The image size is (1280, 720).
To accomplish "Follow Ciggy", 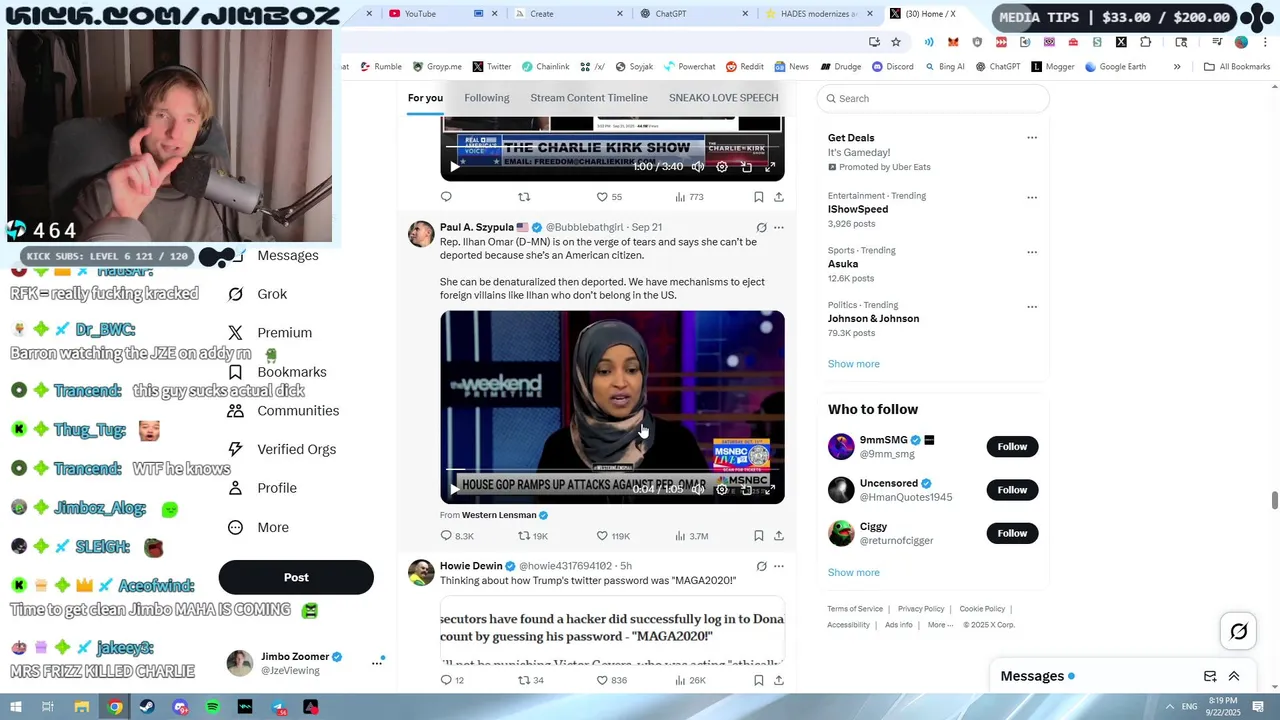I will pyautogui.click(x=1012, y=533).
